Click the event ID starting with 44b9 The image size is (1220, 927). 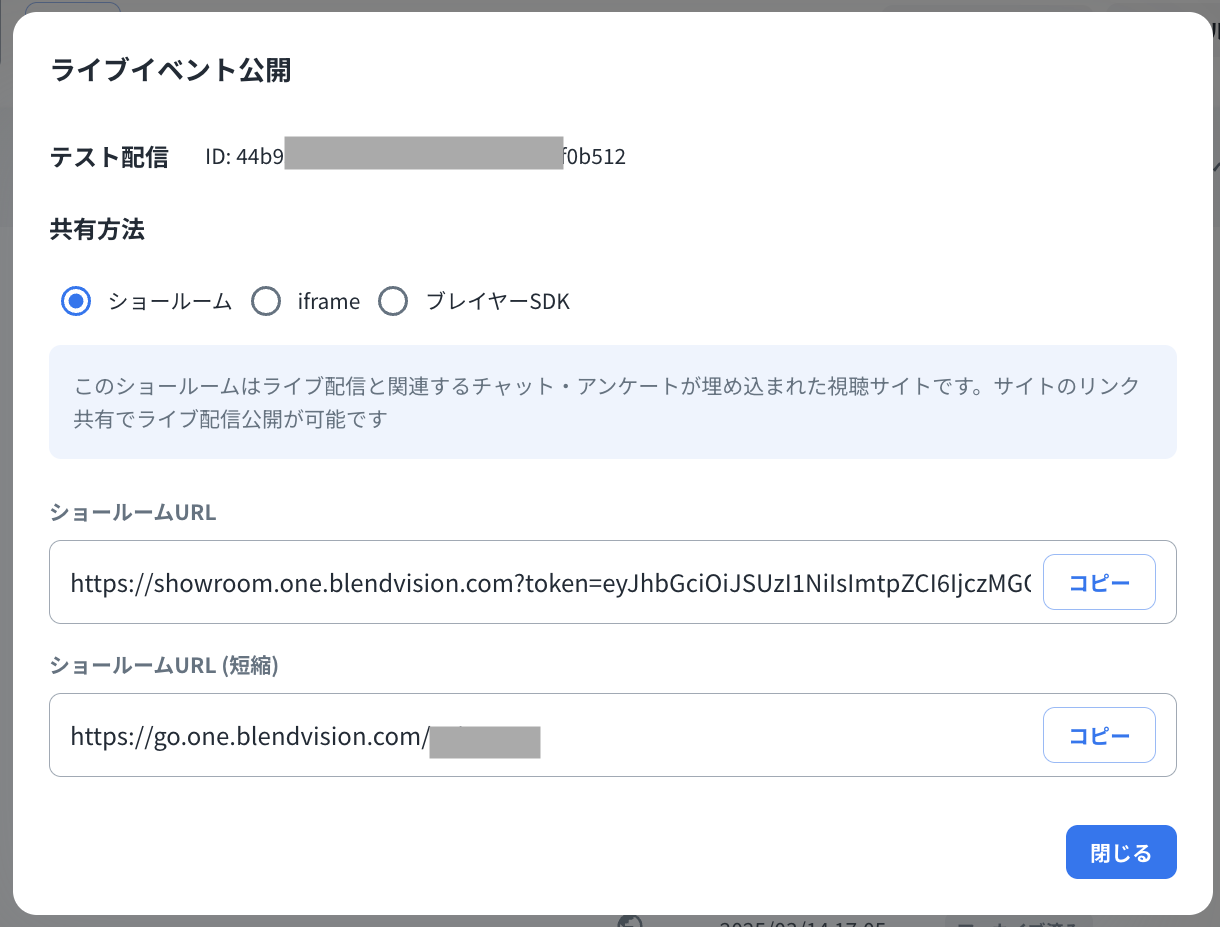click(x=415, y=157)
